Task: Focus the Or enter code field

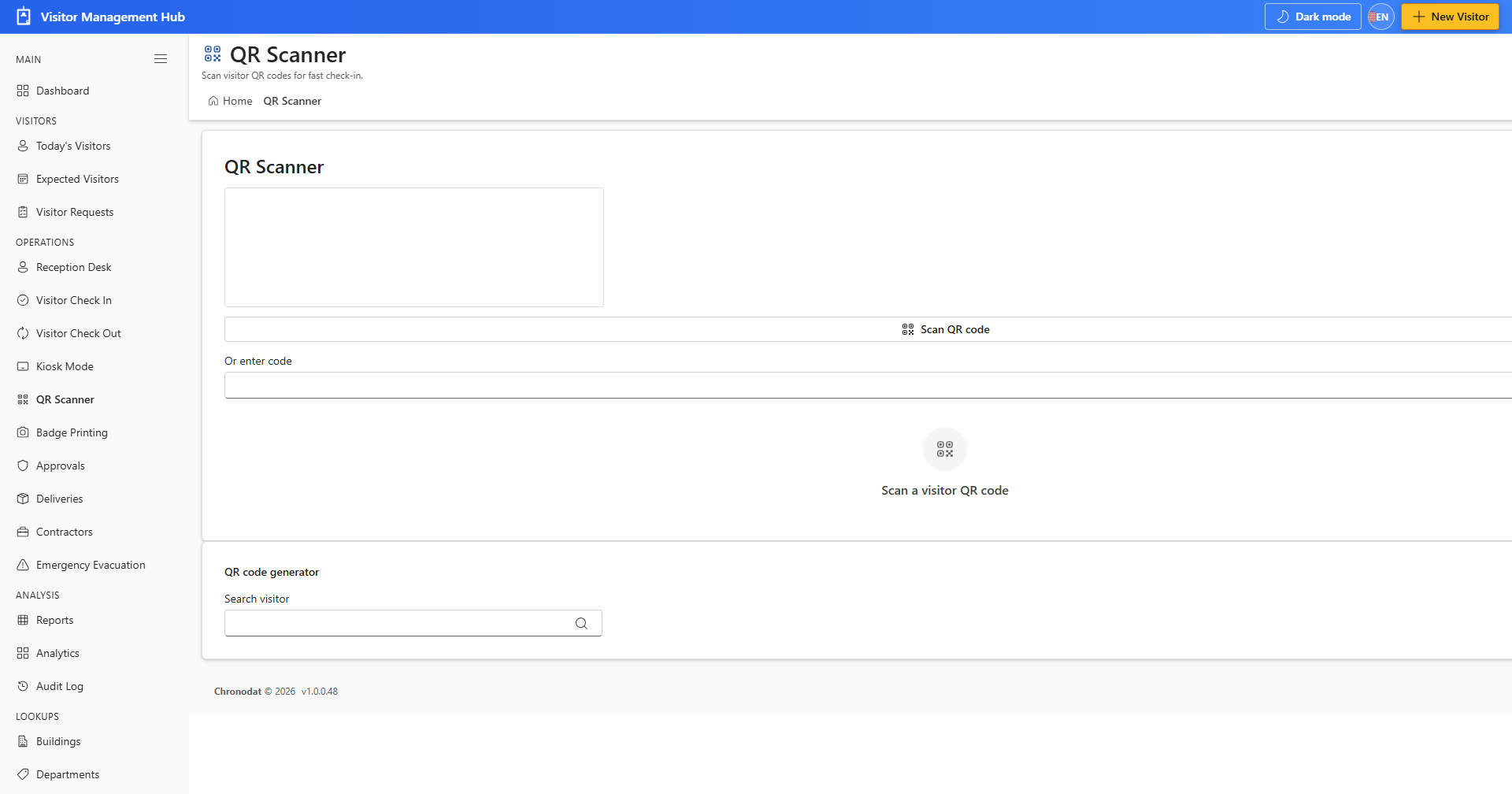Action: (868, 385)
